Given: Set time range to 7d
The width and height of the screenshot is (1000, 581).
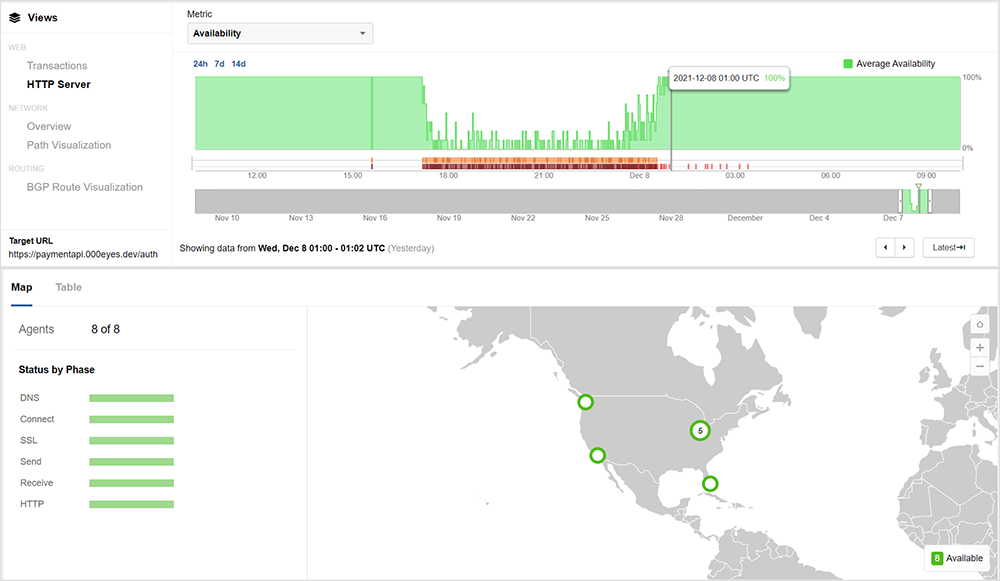Looking at the screenshot, I should pos(219,64).
